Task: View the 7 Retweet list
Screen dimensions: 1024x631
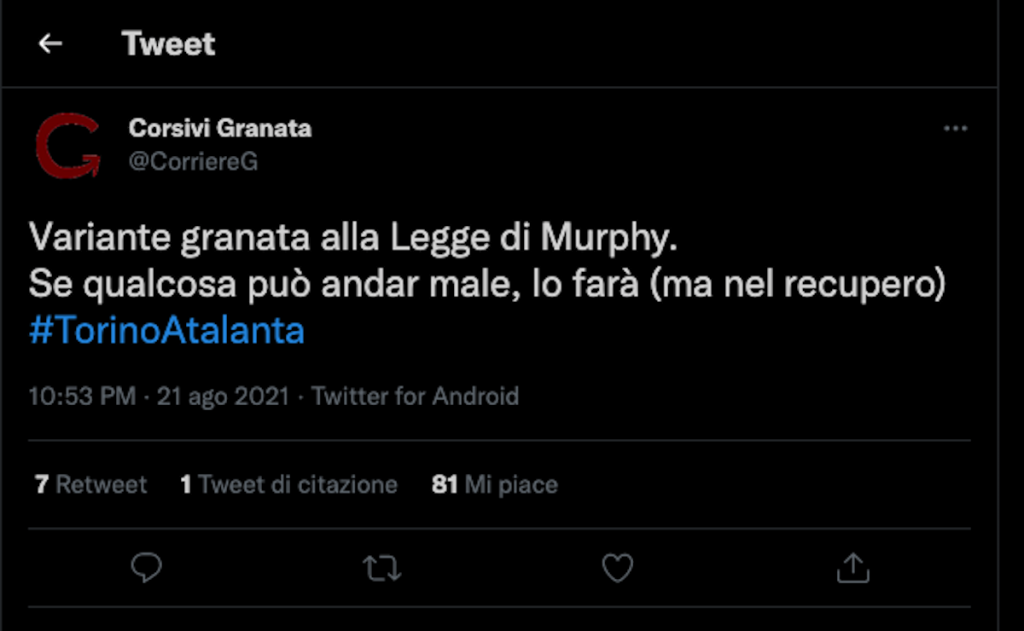Action: (91, 485)
